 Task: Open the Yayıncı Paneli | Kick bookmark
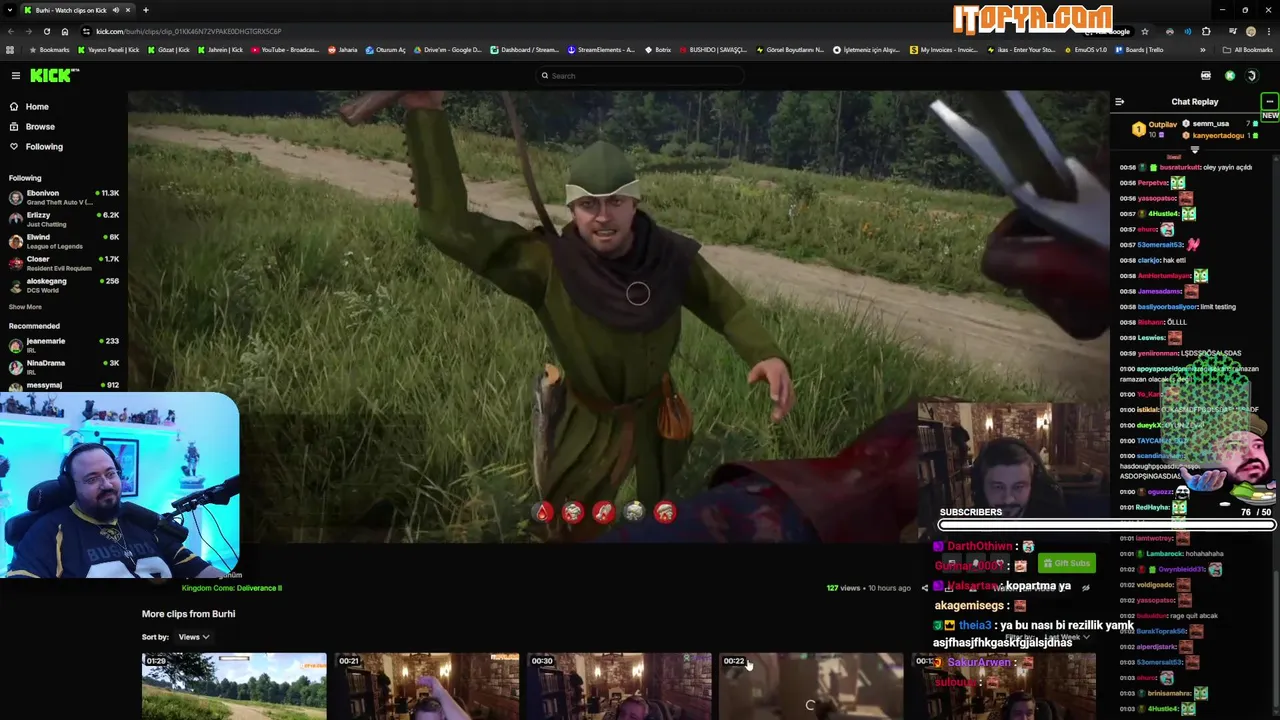pos(109,50)
